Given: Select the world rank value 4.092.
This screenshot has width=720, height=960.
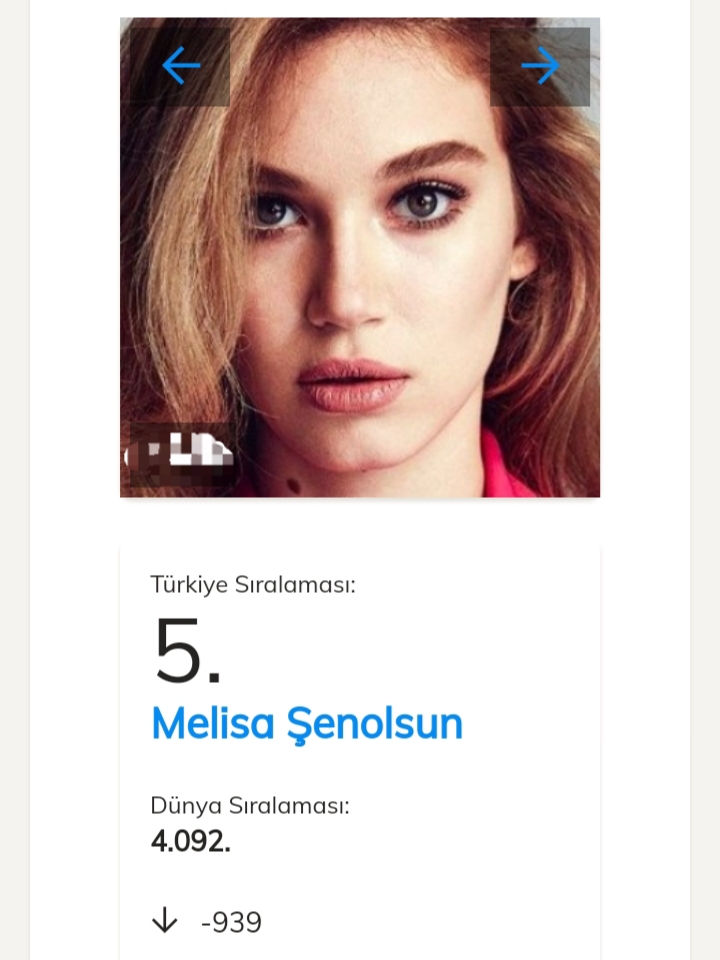Looking at the screenshot, I should pos(190,841).
